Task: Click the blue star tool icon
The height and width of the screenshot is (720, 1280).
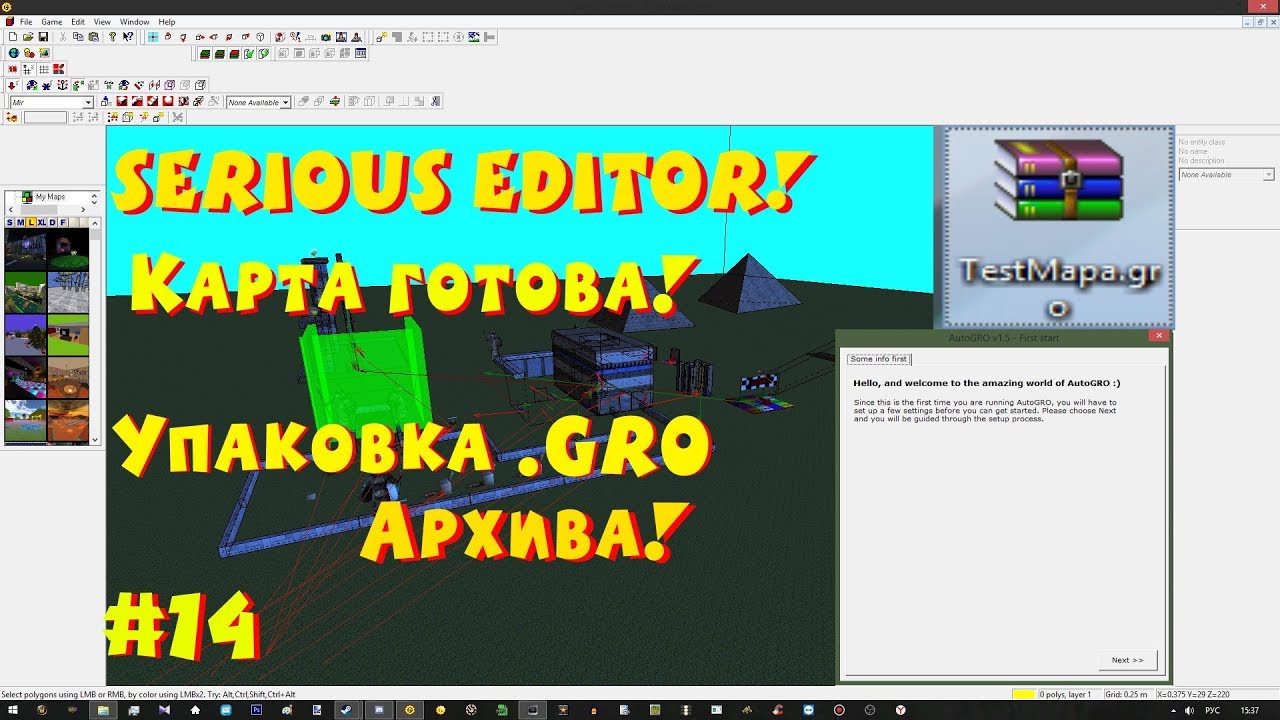Action: click(x=47, y=85)
